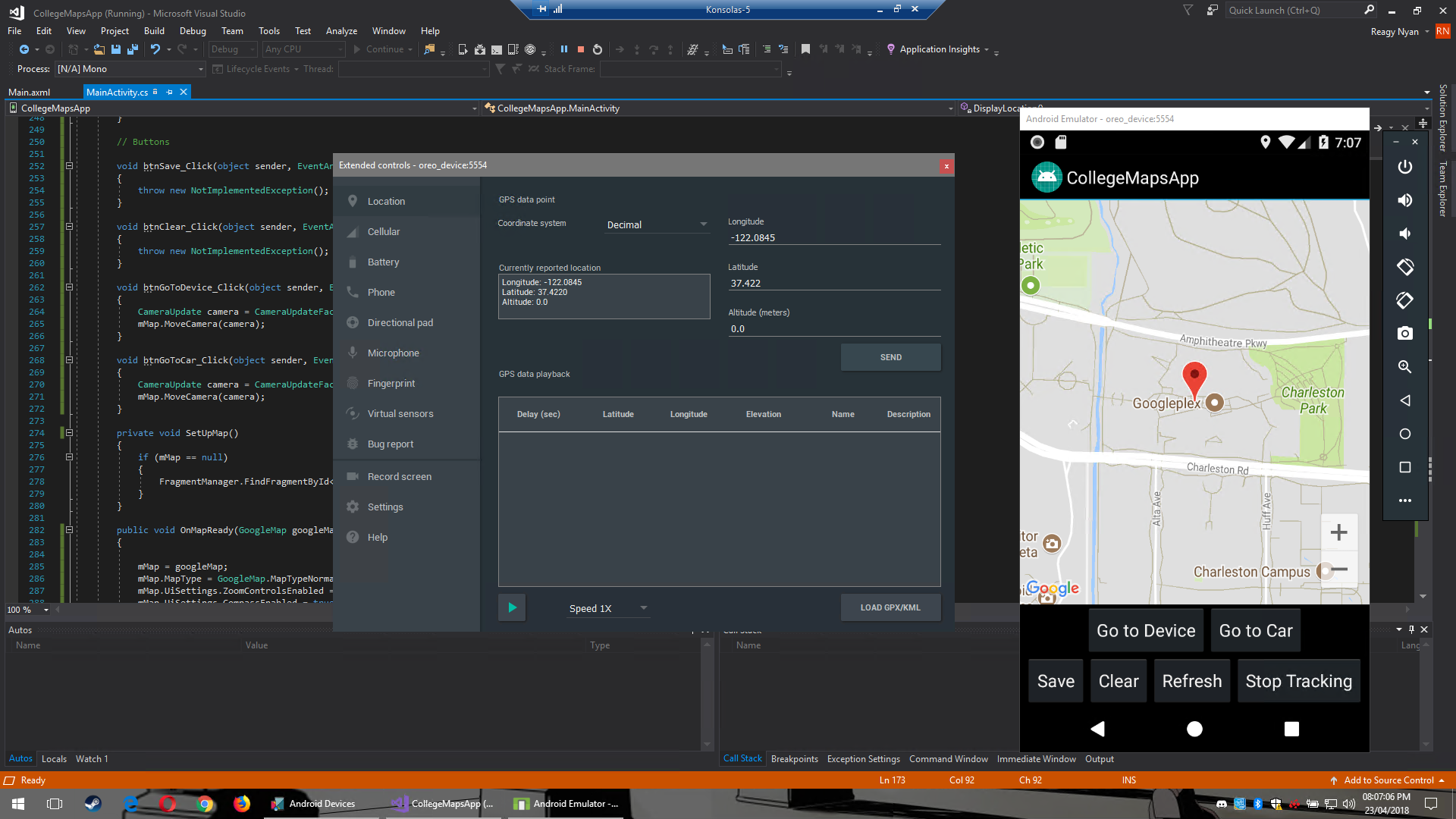
Task: Collapse btnSave_Click method outline
Action: click(x=69, y=166)
